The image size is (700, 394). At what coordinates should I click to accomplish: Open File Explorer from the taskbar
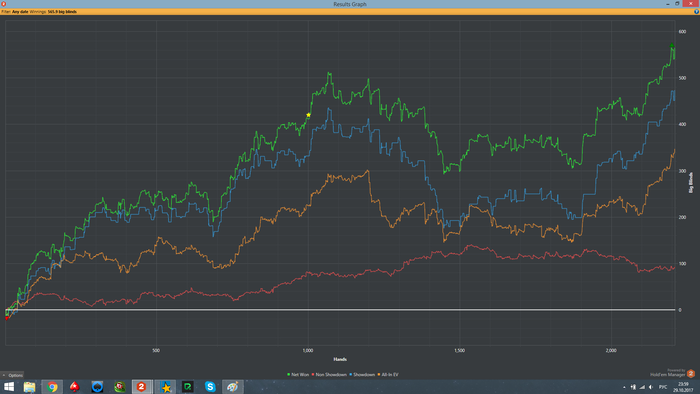[x=29, y=386]
